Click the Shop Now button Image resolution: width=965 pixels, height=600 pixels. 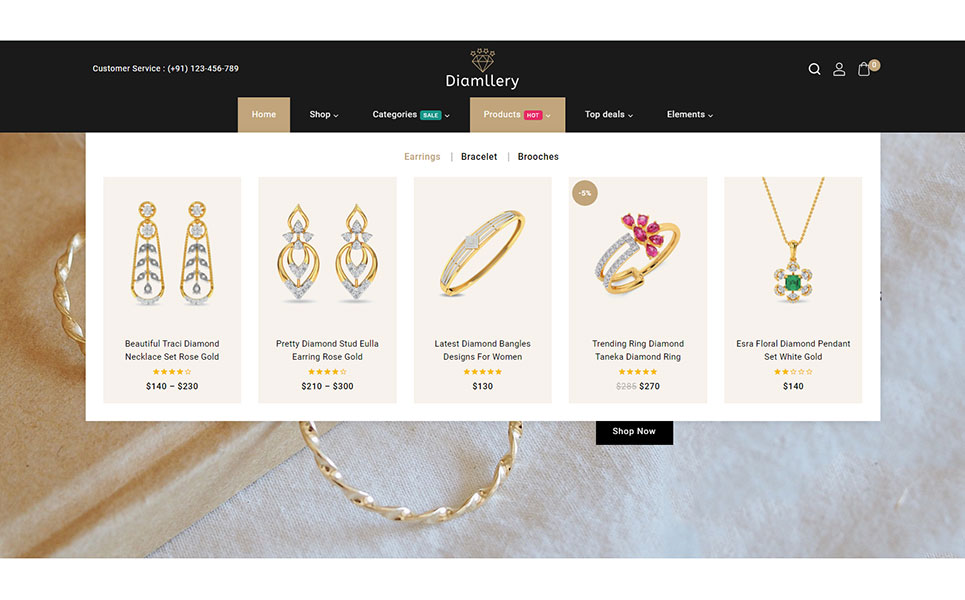(x=634, y=431)
